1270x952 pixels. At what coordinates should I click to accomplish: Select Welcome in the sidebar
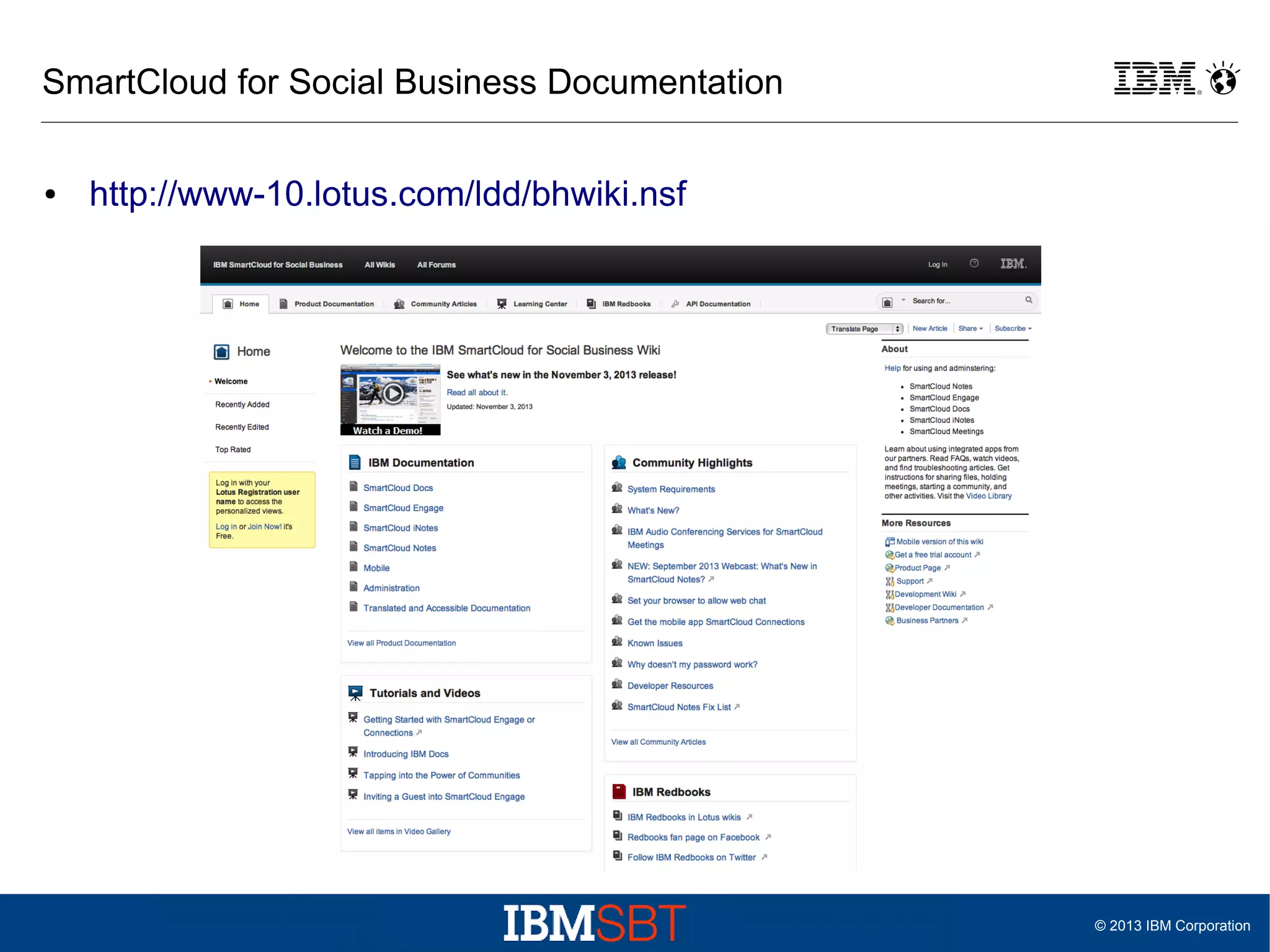point(231,381)
